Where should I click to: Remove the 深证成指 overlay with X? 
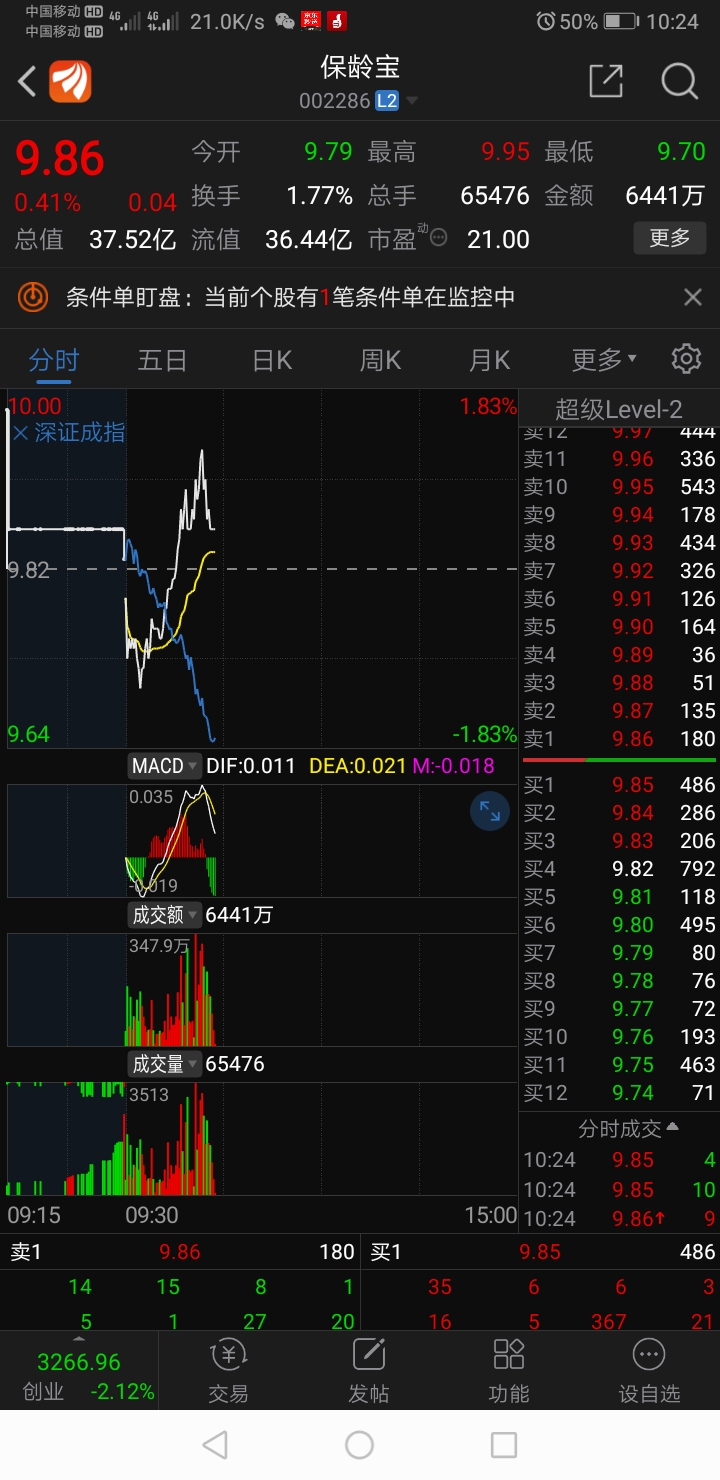(20, 432)
